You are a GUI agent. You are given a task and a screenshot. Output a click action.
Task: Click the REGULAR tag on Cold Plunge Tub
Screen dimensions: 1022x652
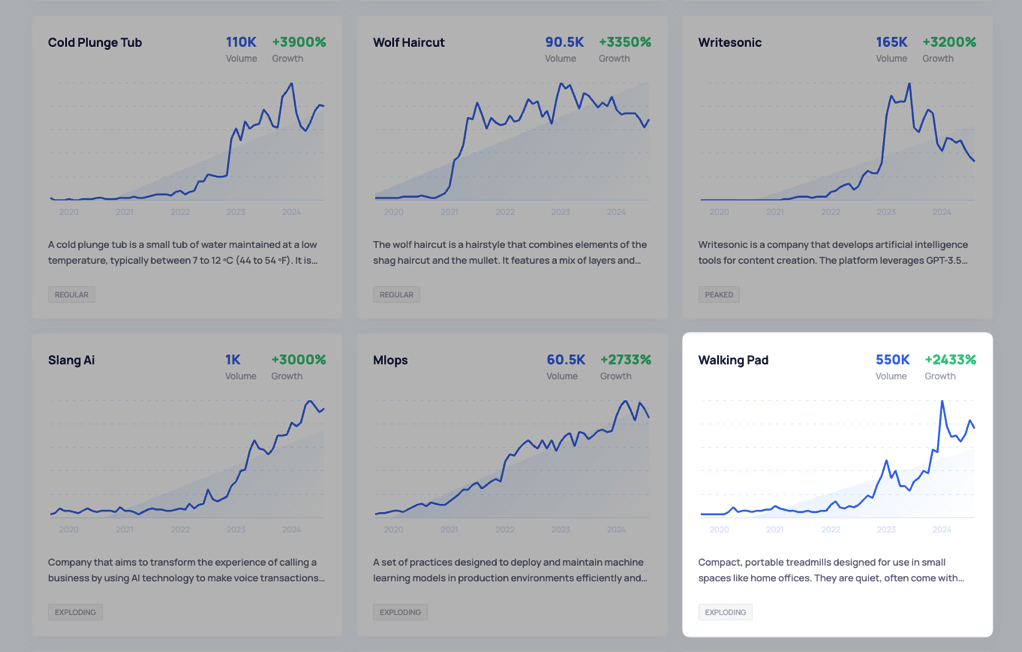click(x=71, y=295)
